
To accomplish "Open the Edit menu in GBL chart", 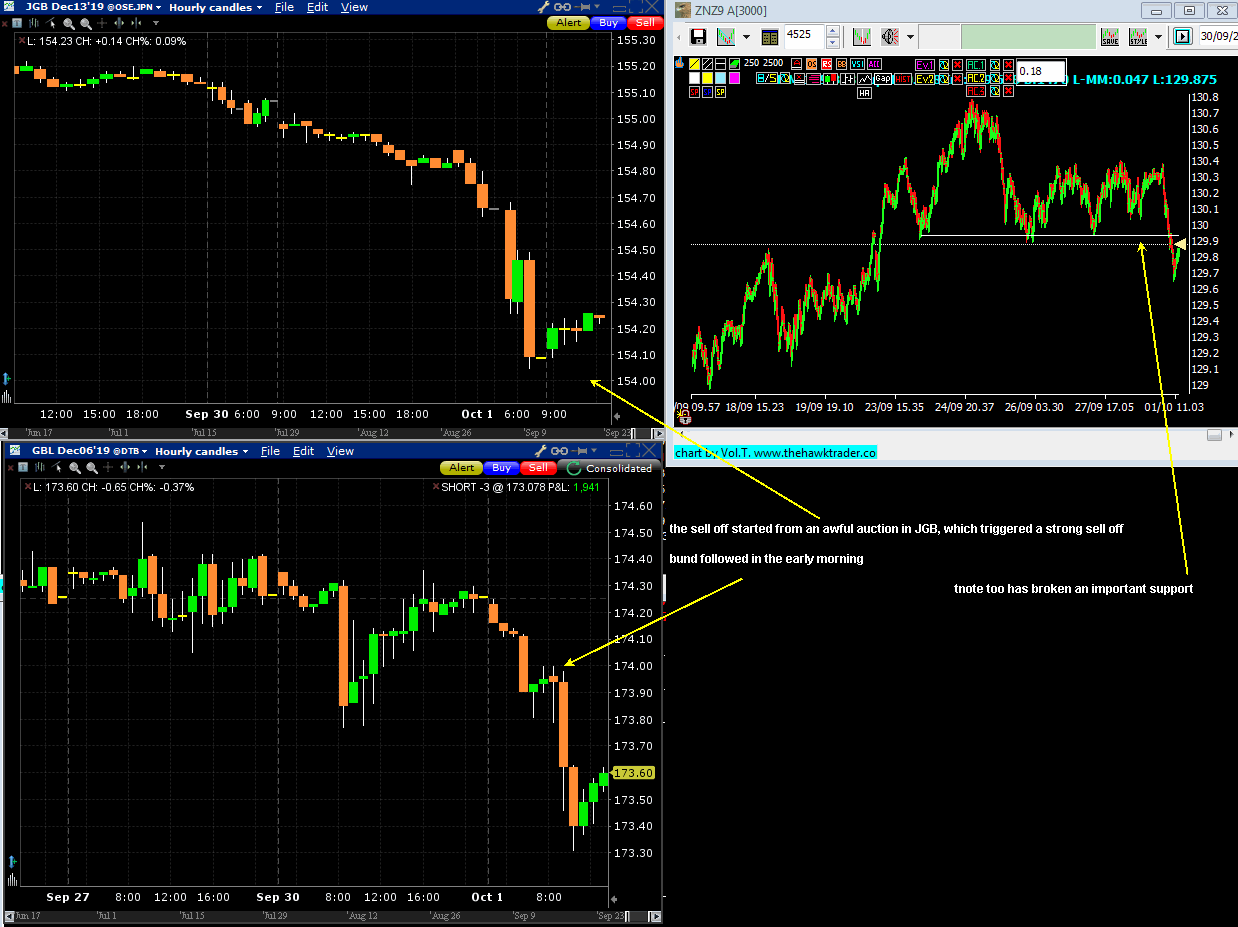I will click(304, 451).
